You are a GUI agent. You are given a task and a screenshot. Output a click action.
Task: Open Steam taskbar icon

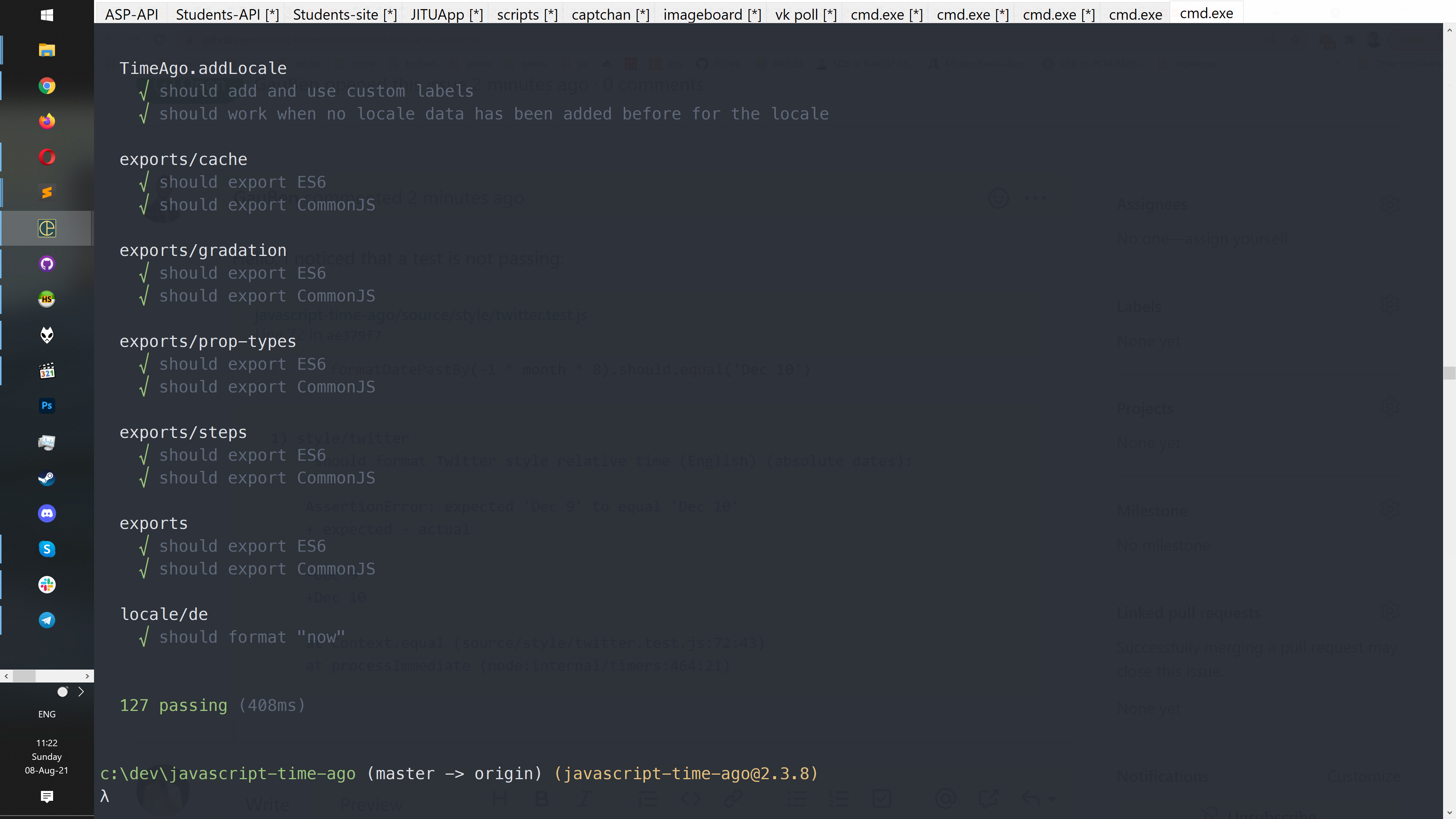click(x=47, y=478)
